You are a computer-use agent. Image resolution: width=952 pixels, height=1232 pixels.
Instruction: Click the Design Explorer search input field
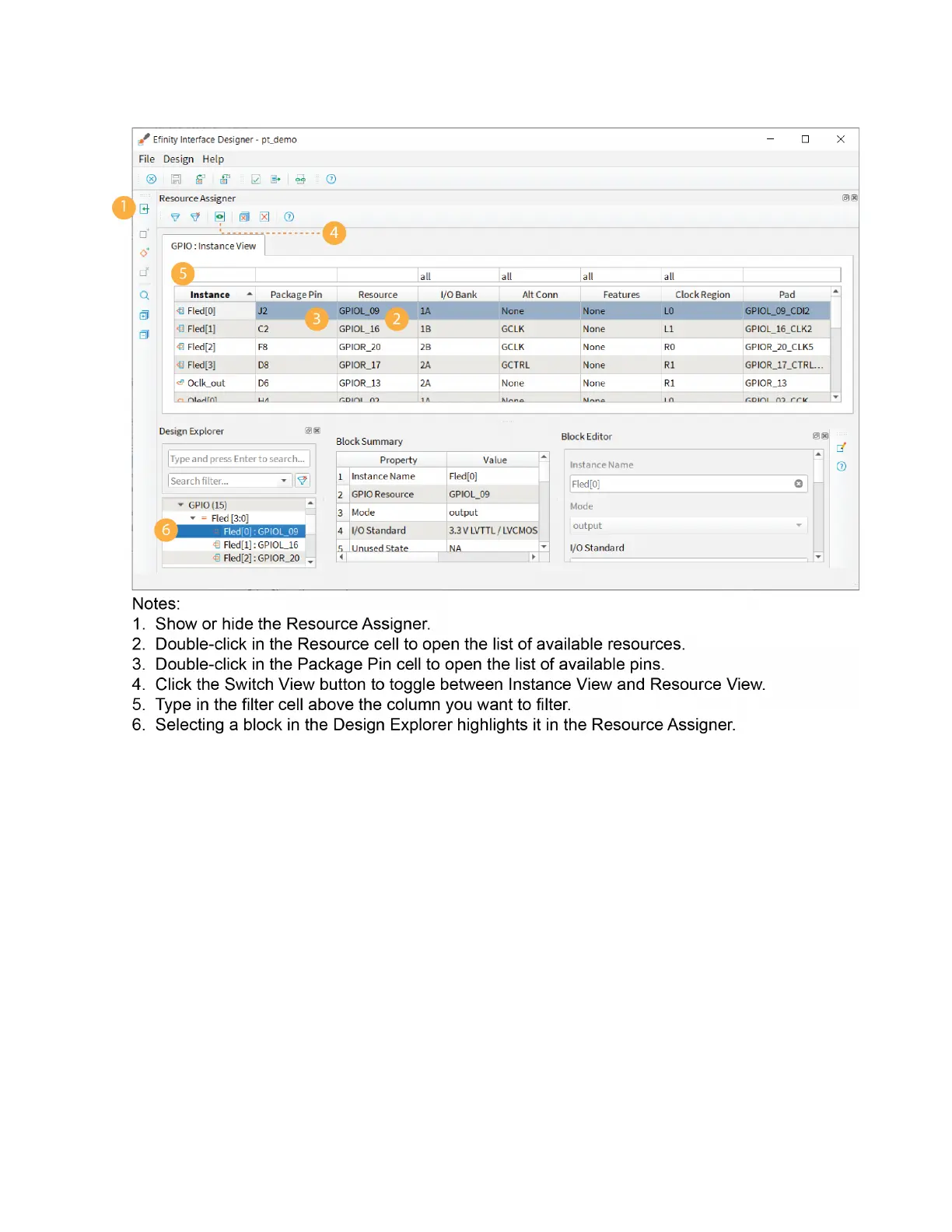239,459
